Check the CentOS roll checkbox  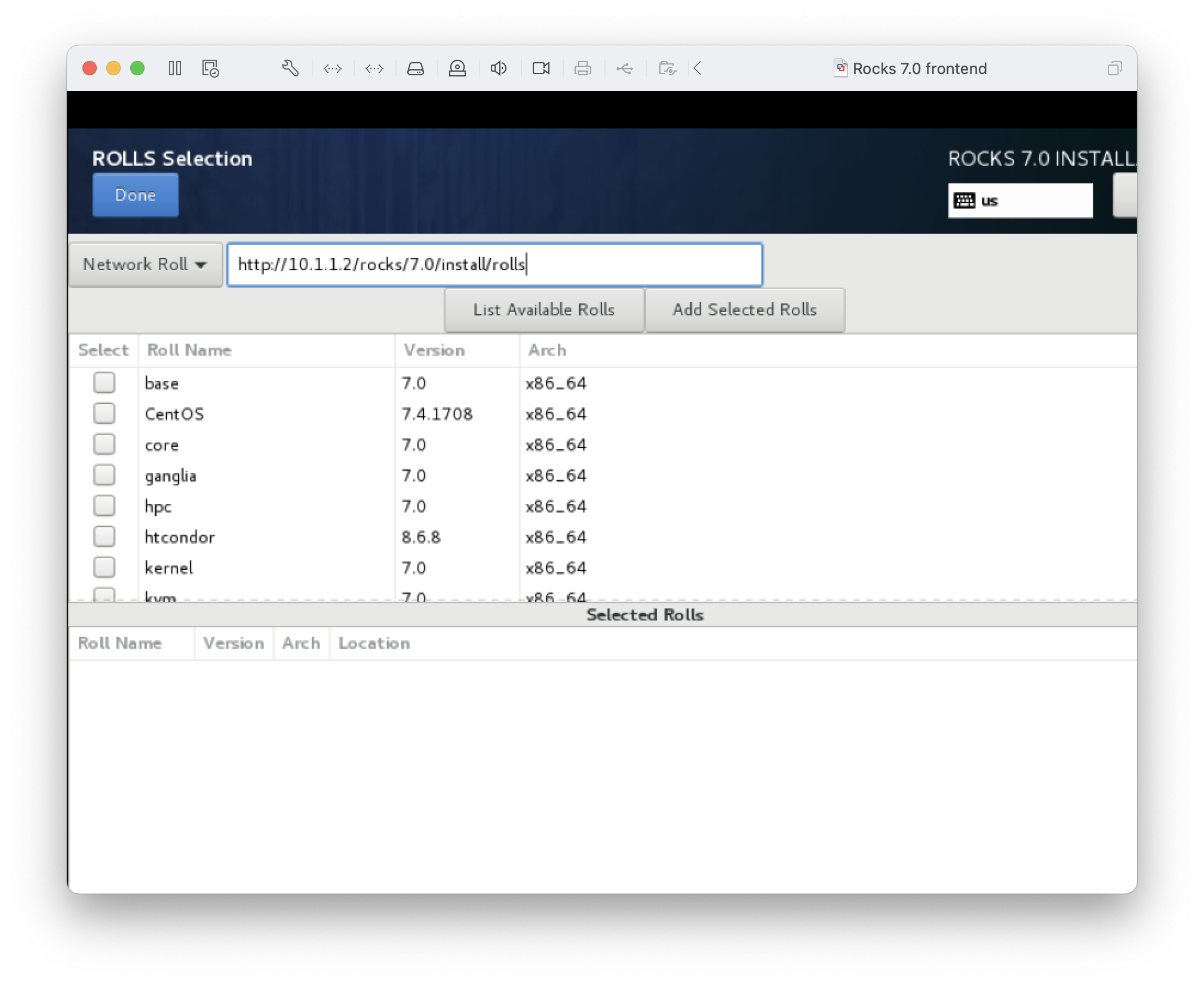click(x=104, y=413)
